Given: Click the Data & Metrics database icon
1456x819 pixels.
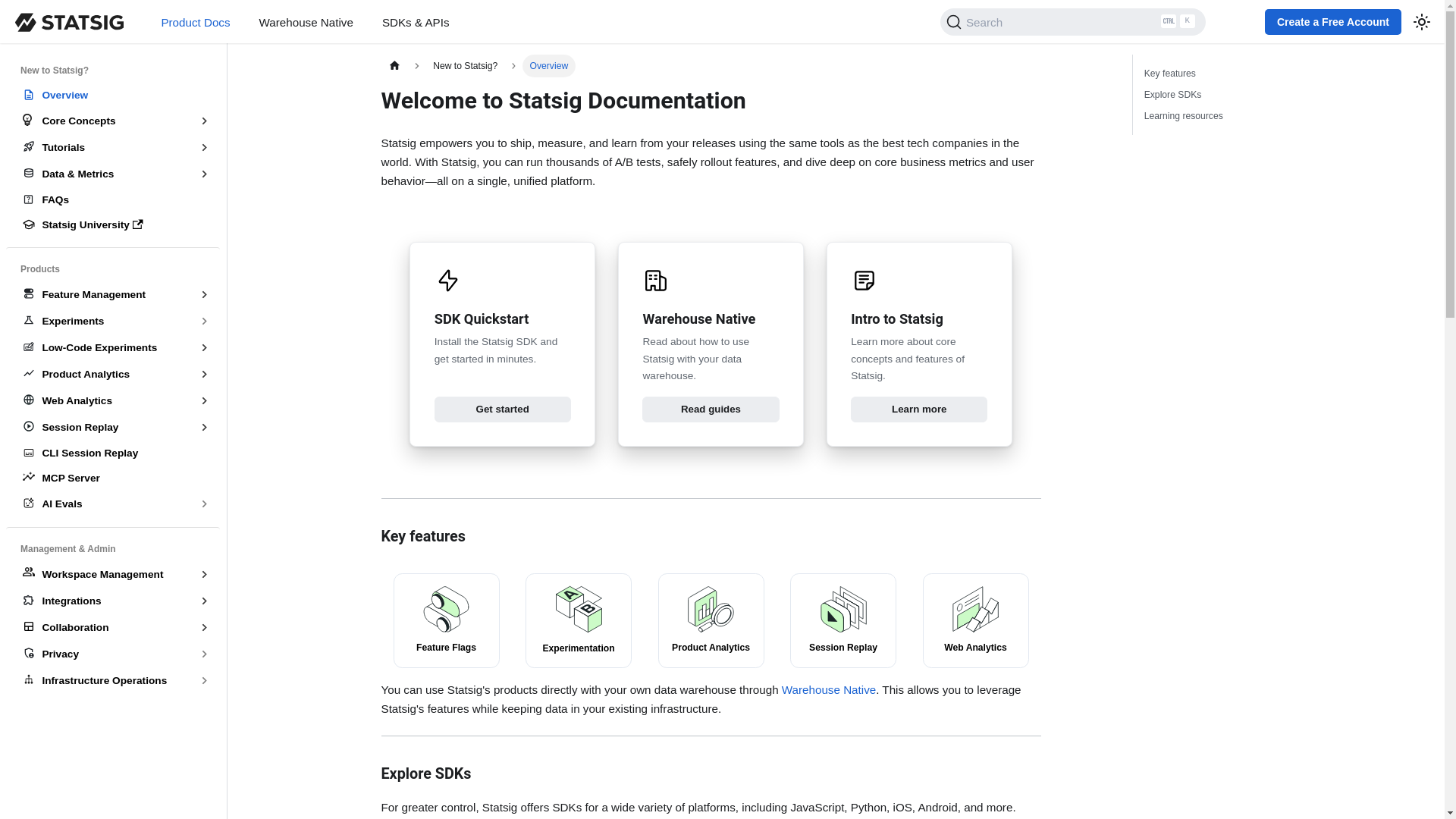Looking at the screenshot, I should pos(29,173).
